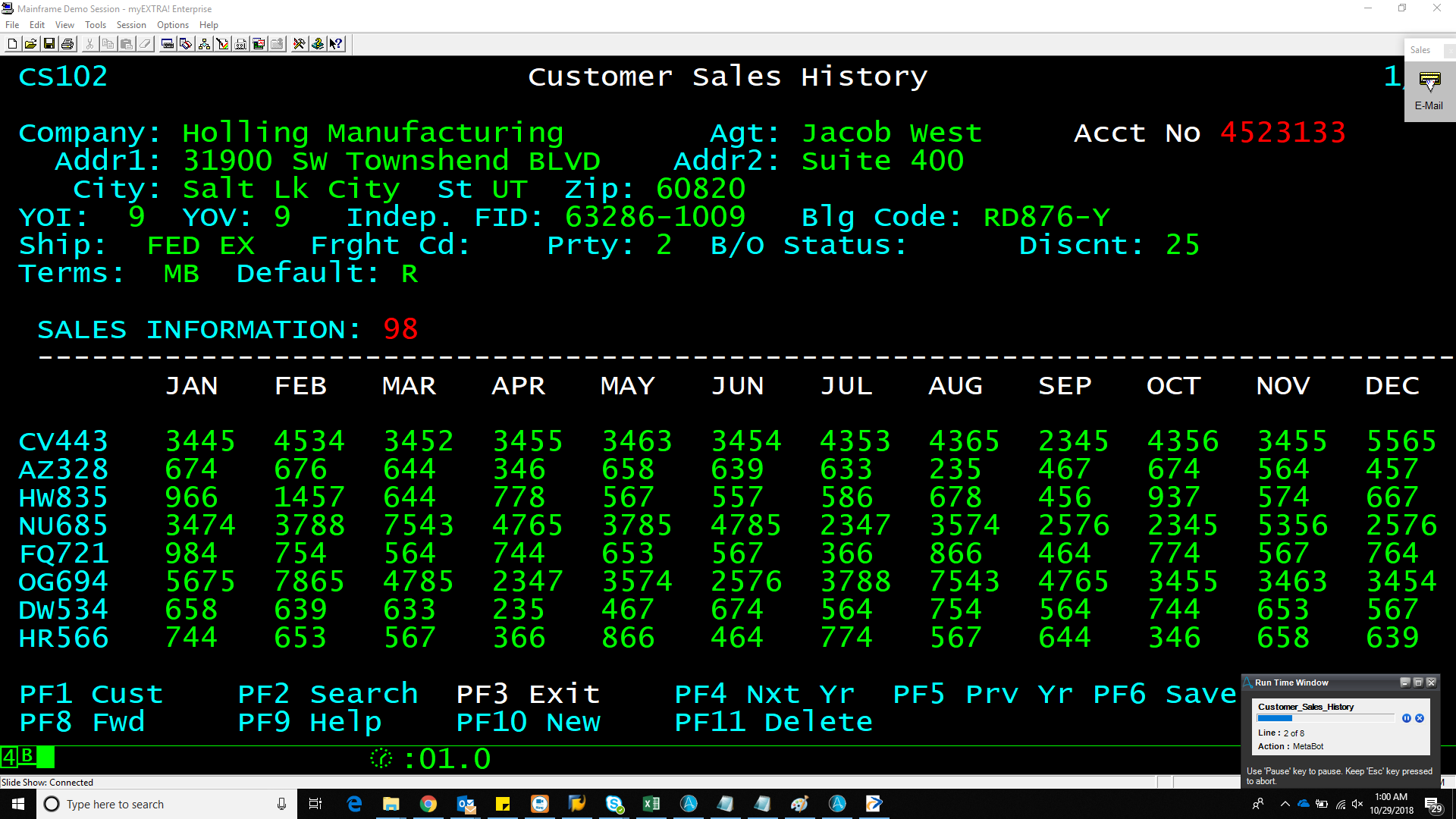Show hidden system tray icons chevron
Screen dimensions: 1456x819
[1285, 804]
